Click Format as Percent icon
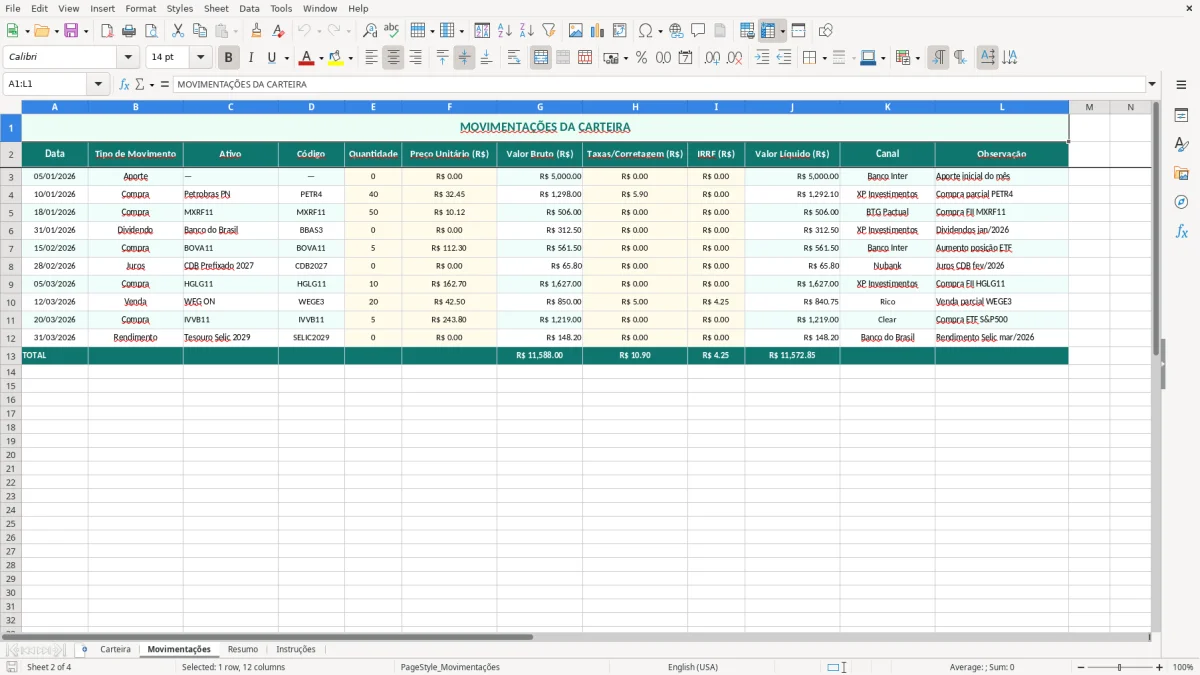 pos(642,58)
